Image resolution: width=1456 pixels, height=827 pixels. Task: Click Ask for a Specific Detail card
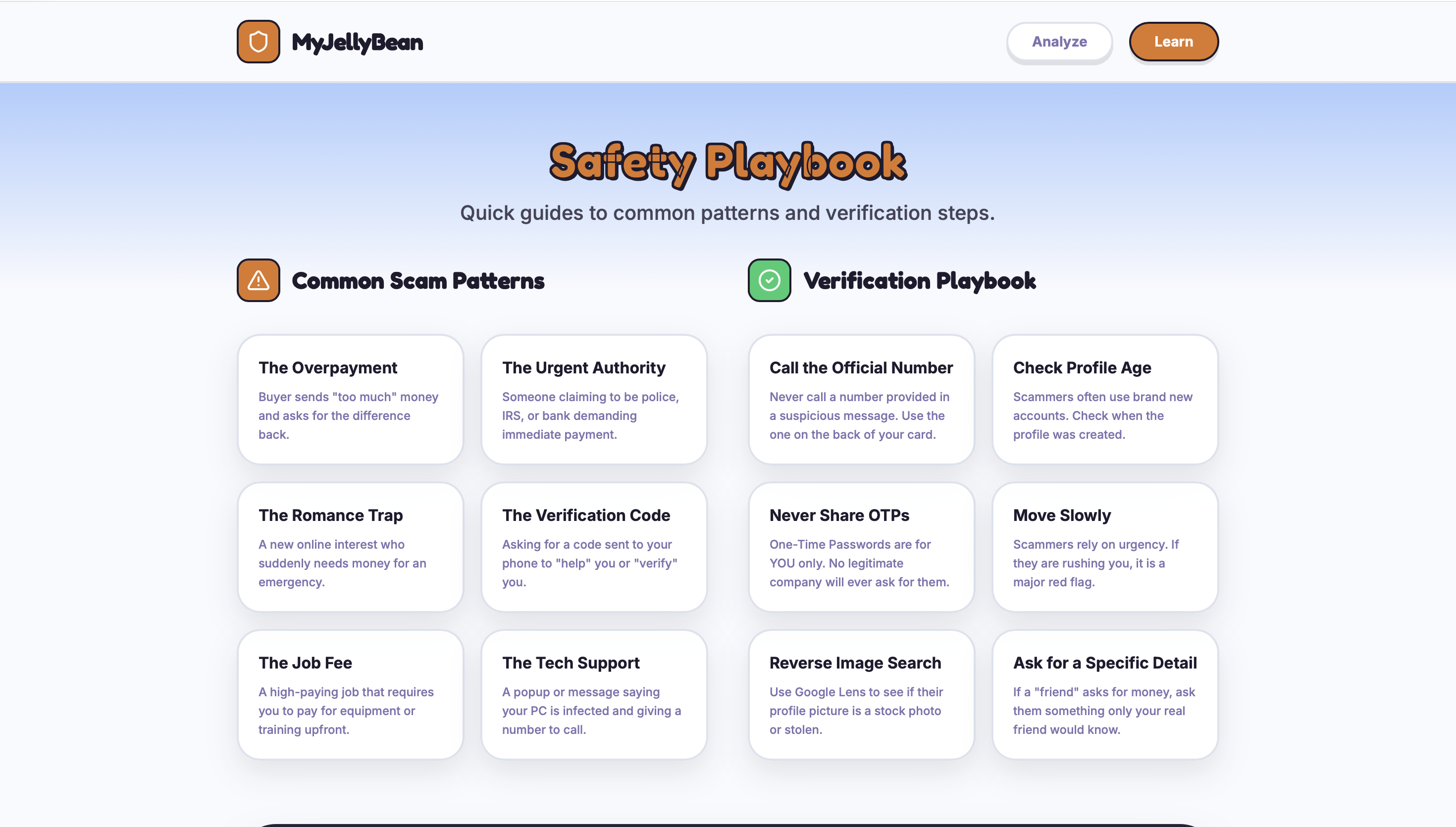coord(1104,694)
